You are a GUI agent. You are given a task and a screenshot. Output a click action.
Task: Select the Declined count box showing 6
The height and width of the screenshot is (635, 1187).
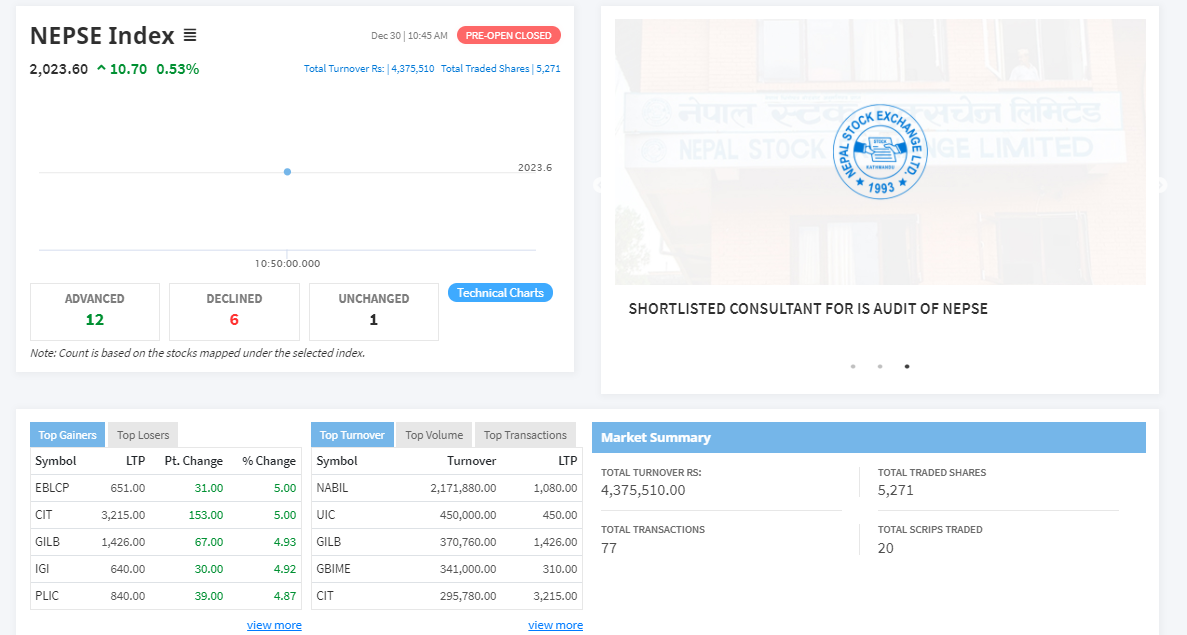coord(234,312)
